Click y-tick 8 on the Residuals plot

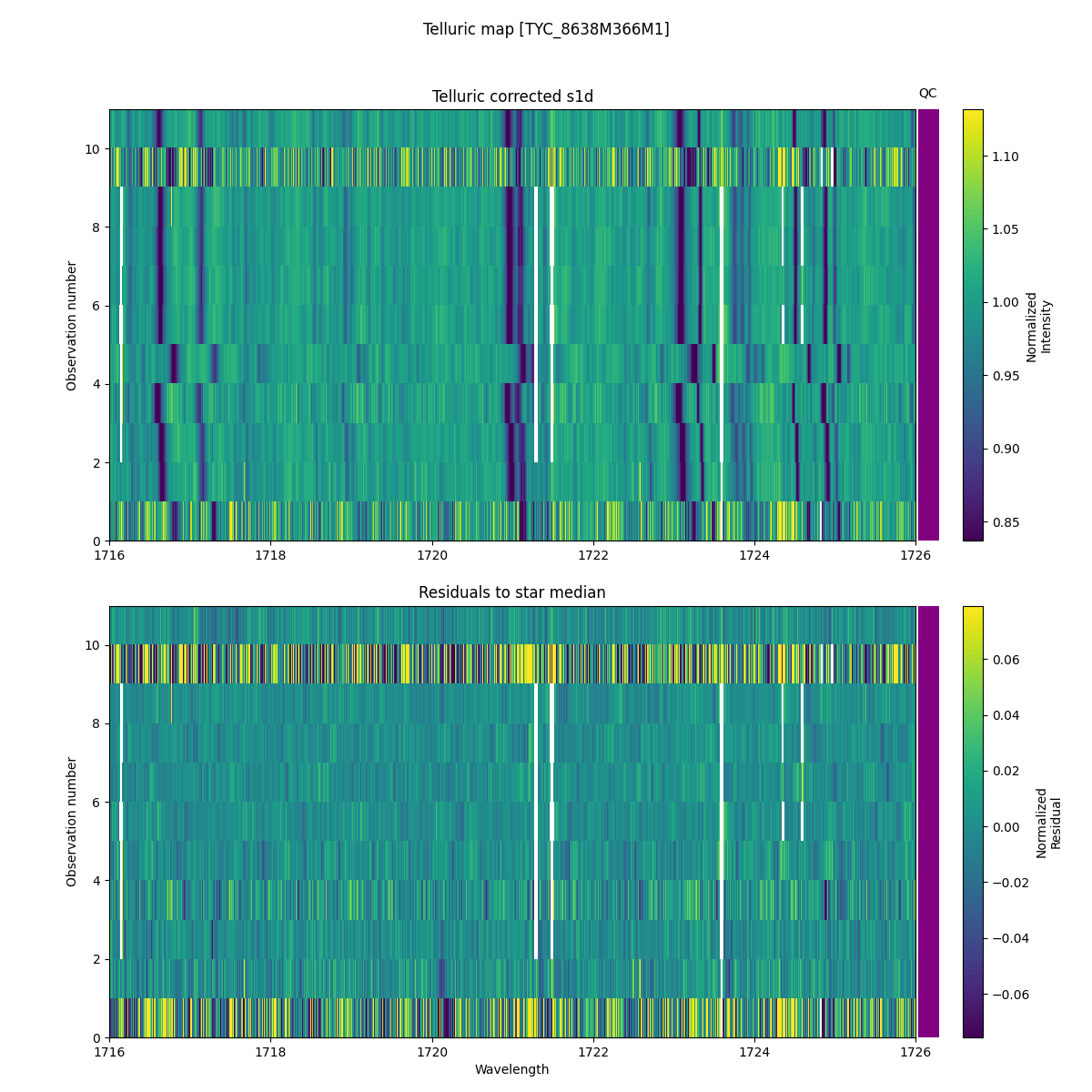(x=98, y=723)
